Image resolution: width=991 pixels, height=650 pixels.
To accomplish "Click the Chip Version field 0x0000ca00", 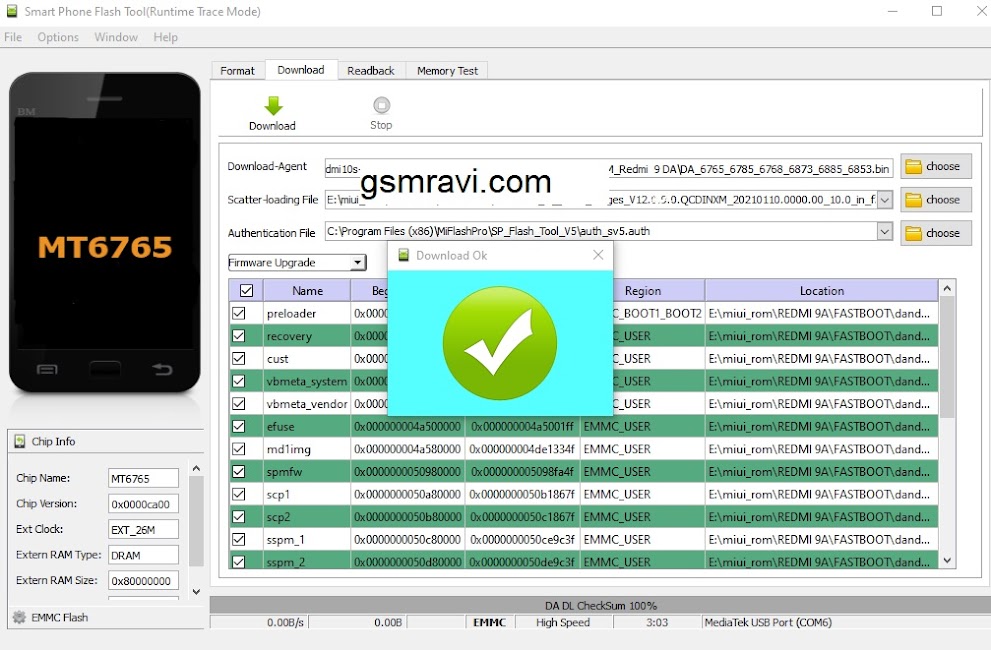I will (x=143, y=504).
